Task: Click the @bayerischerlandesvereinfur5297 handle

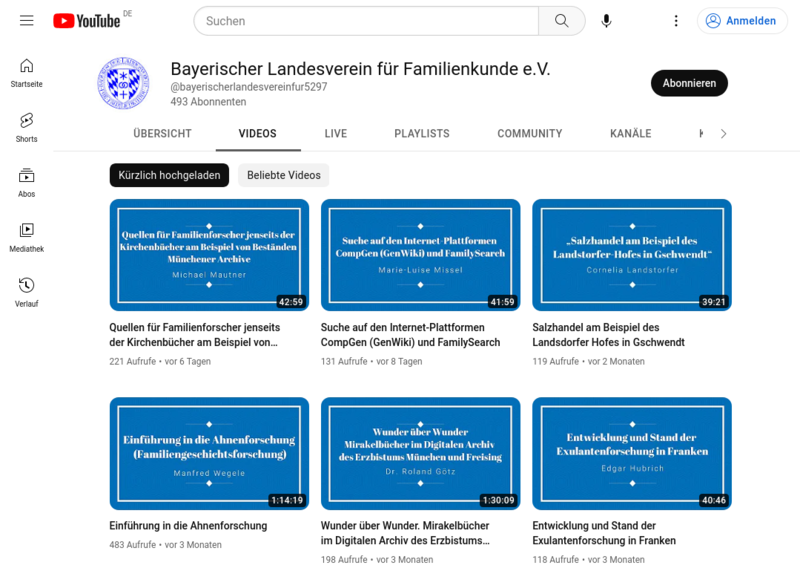Action: point(249,87)
